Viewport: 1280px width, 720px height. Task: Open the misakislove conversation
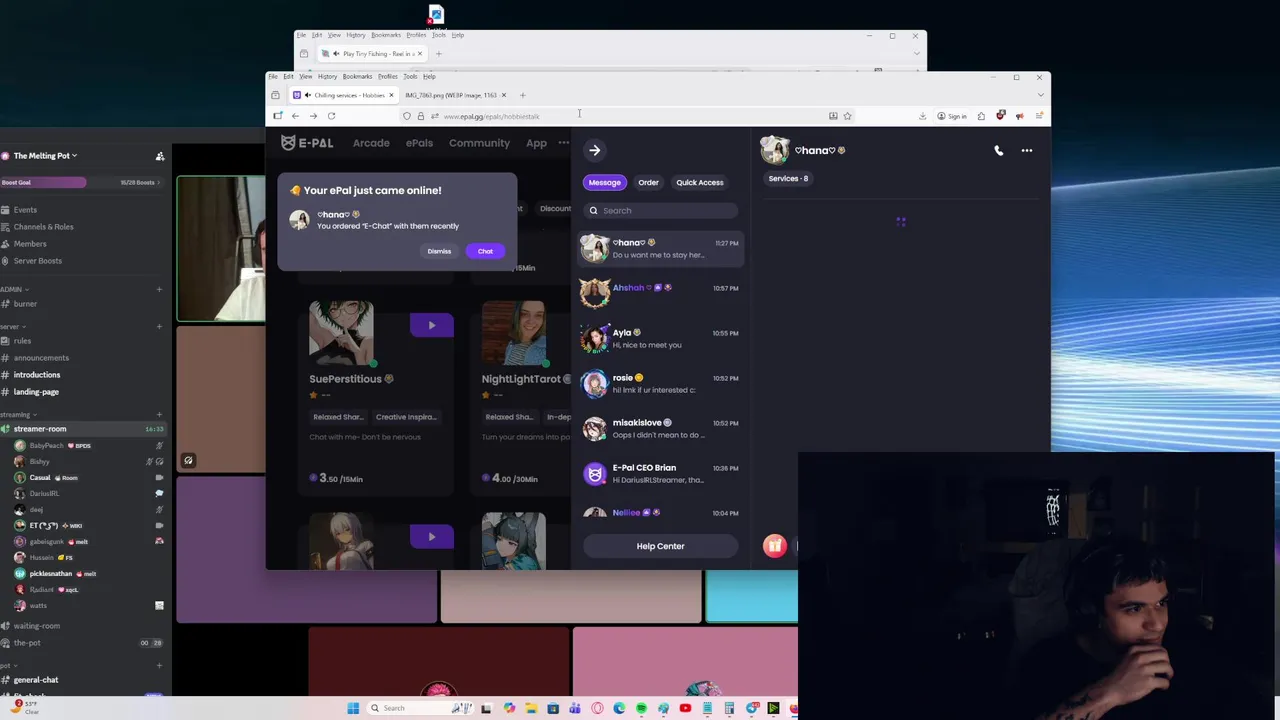coord(661,428)
